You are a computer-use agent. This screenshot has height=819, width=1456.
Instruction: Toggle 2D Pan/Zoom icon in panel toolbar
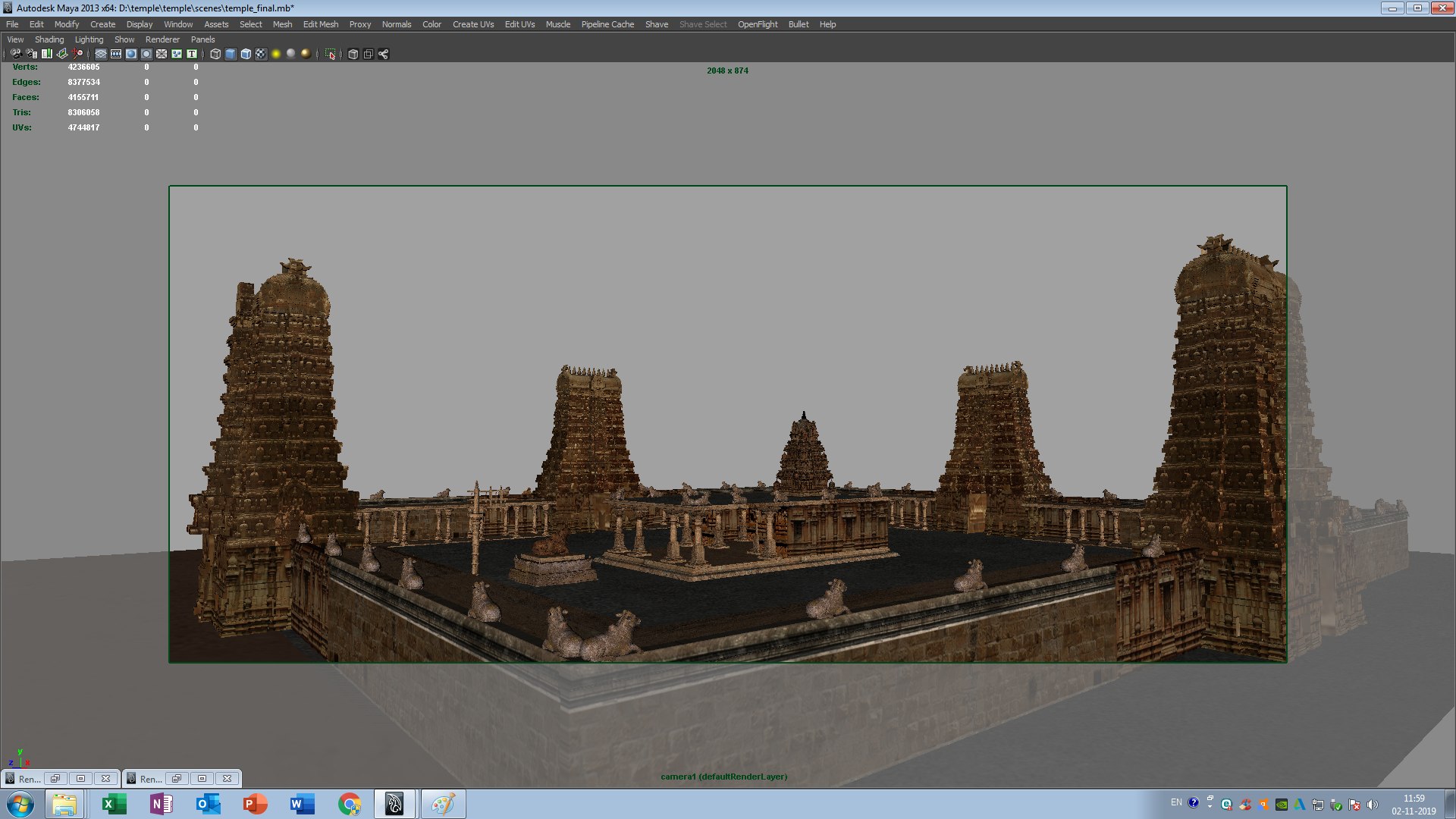point(77,54)
